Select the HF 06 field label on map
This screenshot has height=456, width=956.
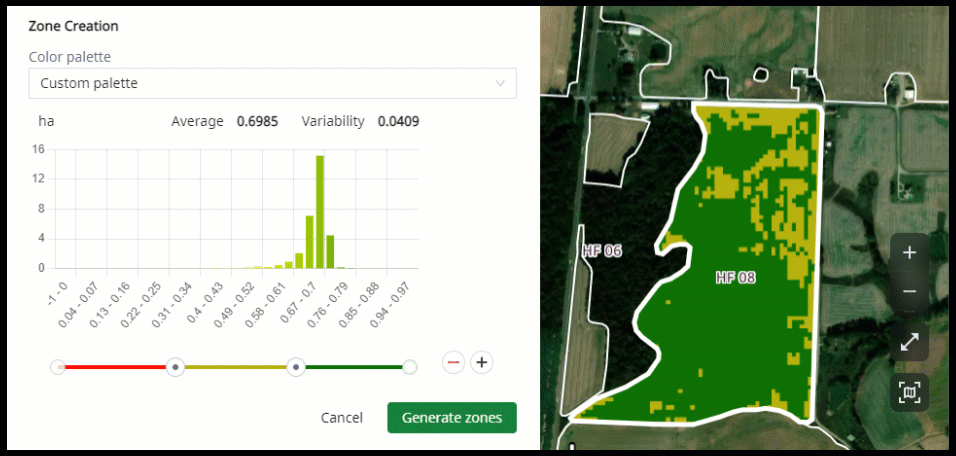pyautogui.click(x=602, y=251)
